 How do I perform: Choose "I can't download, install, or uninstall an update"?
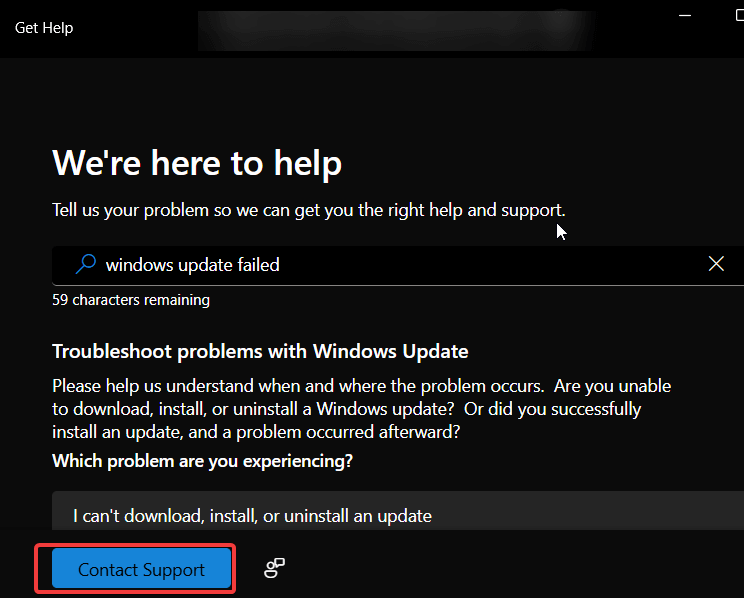(252, 516)
